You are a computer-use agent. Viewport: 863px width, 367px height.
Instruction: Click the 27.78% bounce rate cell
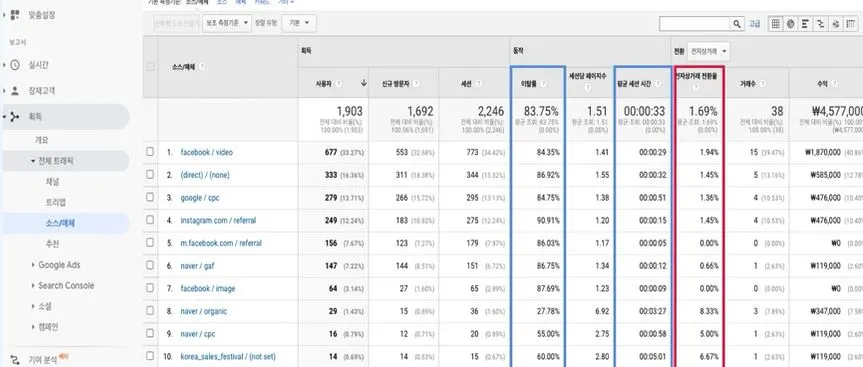[548, 311]
